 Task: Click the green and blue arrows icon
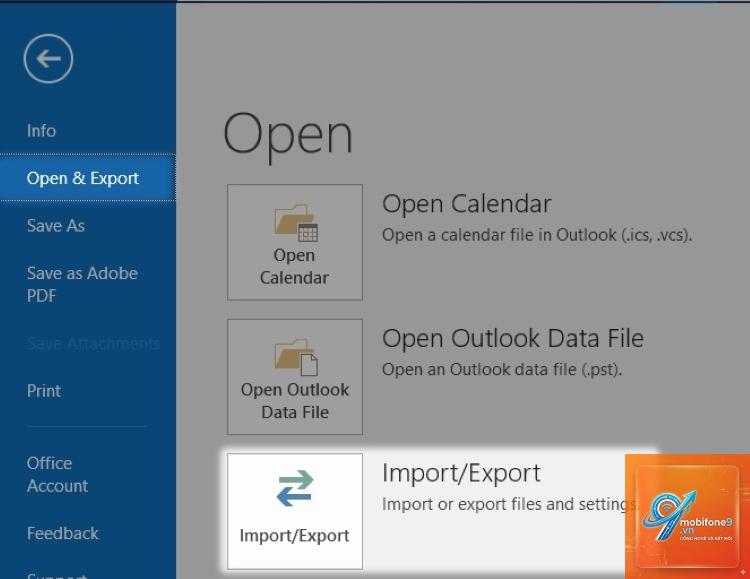(295, 488)
